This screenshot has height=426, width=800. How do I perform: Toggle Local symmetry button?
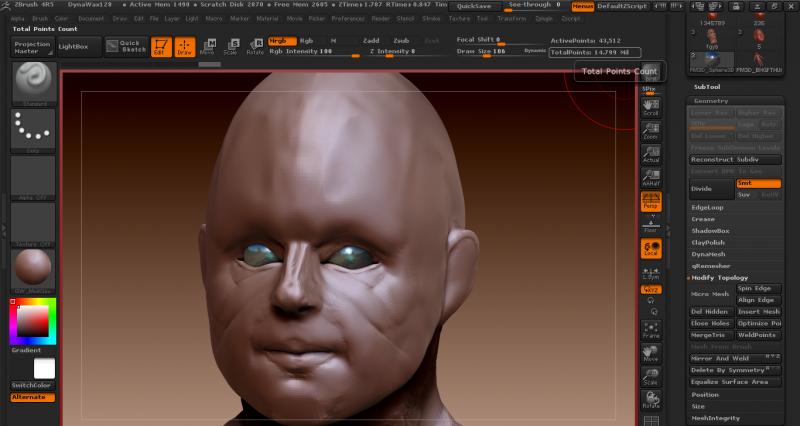(x=651, y=248)
